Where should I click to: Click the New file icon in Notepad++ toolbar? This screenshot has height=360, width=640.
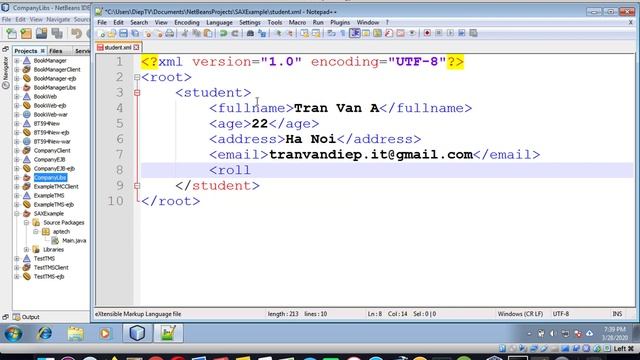point(101,33)
